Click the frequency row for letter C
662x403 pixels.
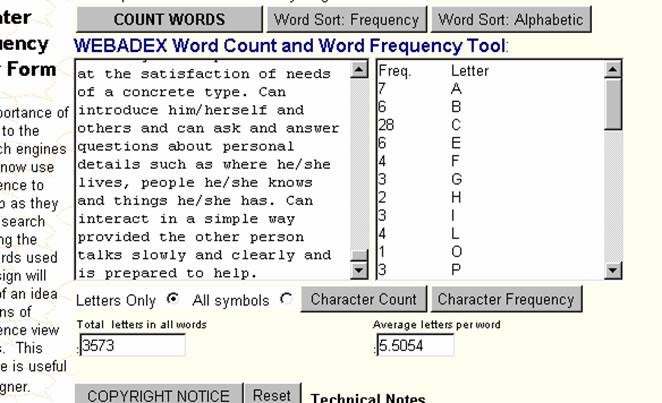click(491, 125)
